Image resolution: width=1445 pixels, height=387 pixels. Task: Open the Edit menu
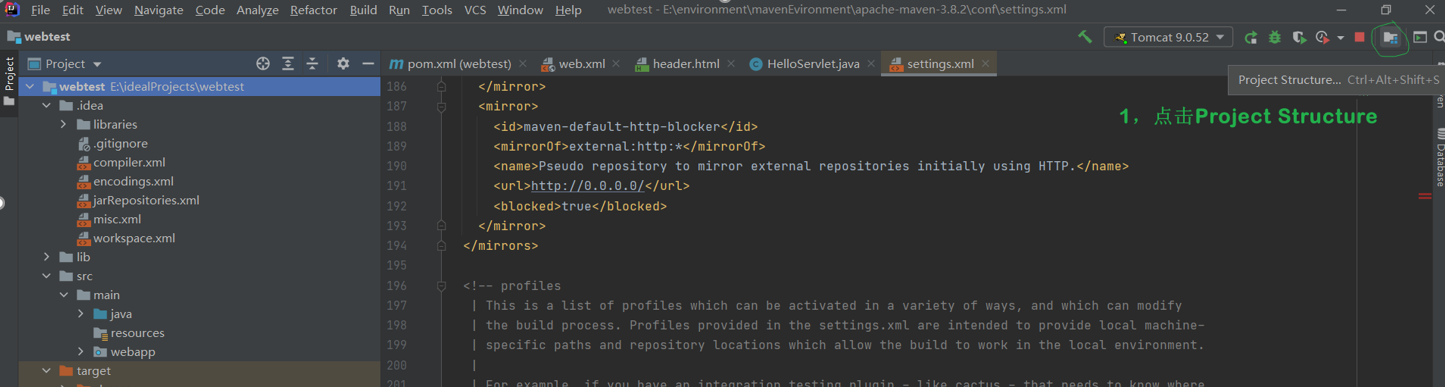point(73,10)
